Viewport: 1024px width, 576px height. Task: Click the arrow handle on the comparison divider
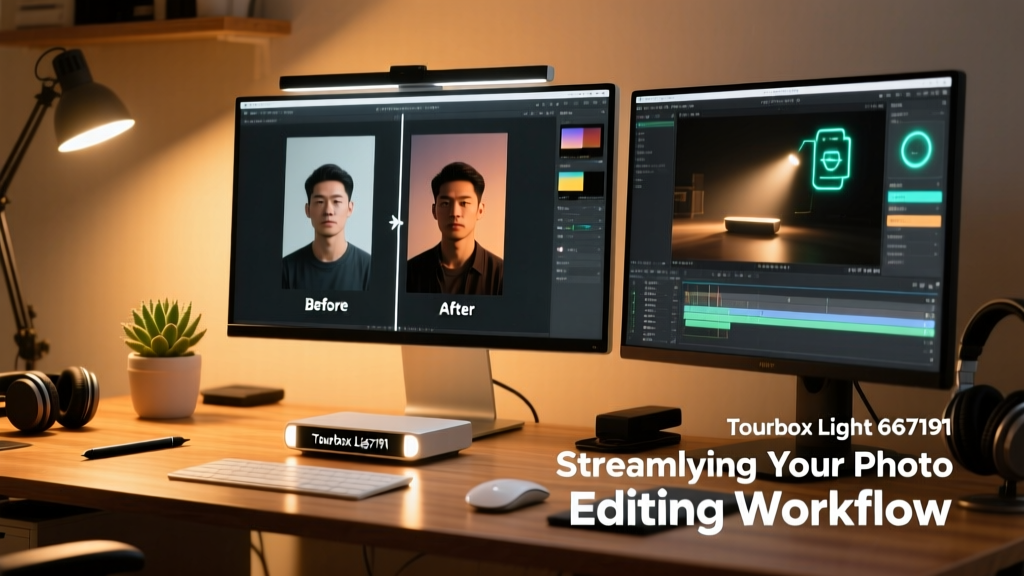point(396,223)
